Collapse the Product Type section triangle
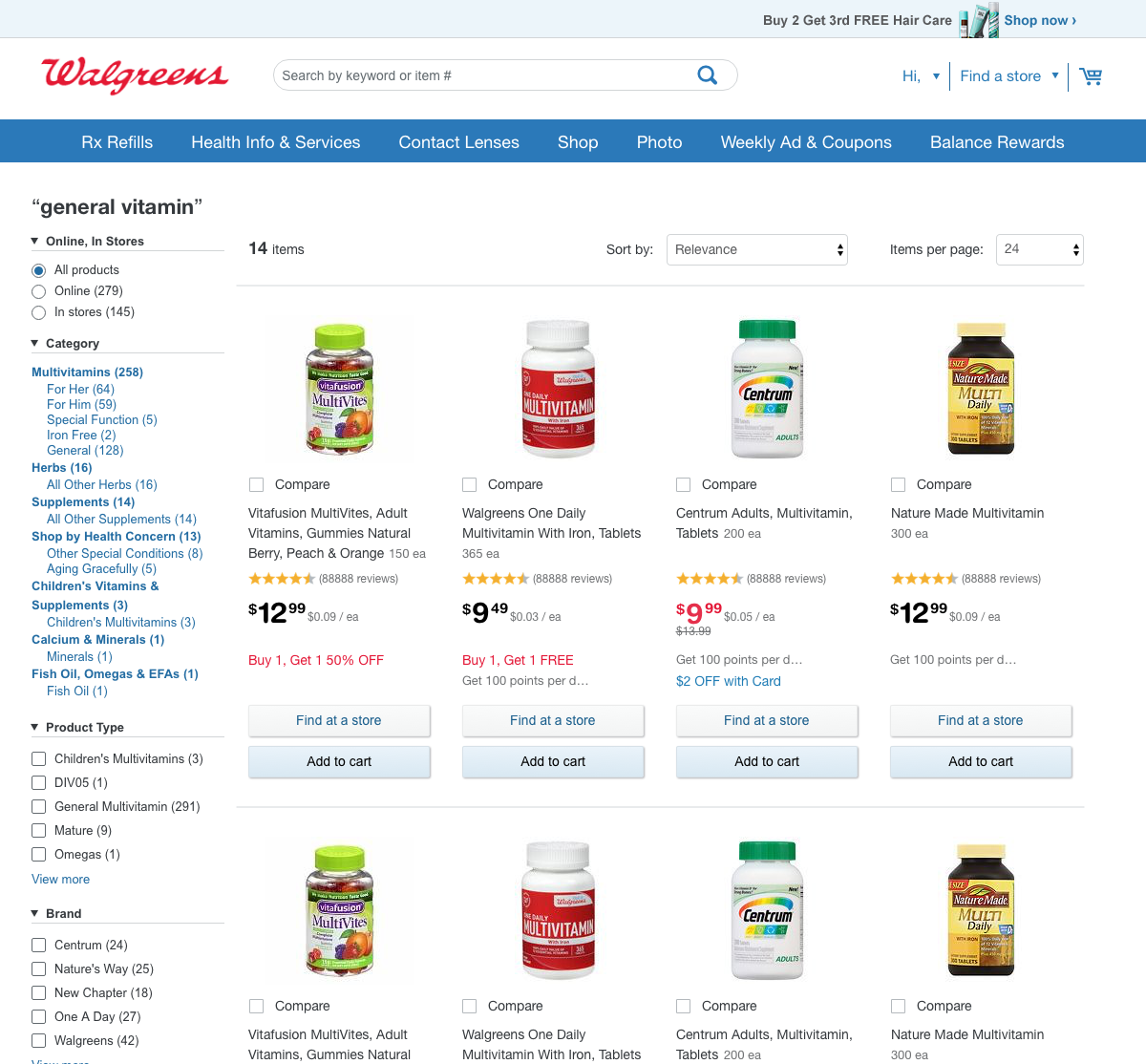 [35, 727]
